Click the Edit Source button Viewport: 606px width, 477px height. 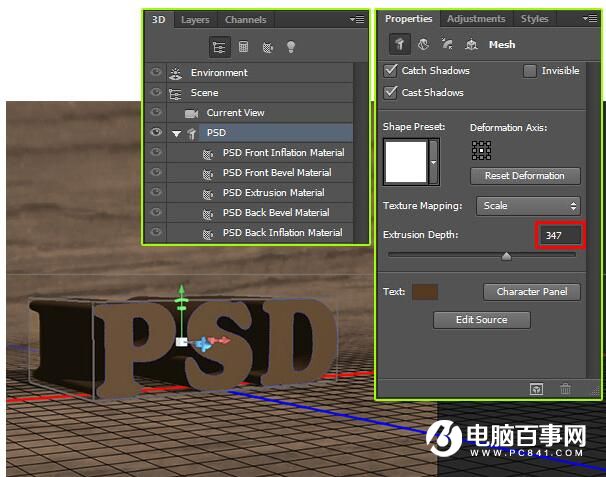482,320
